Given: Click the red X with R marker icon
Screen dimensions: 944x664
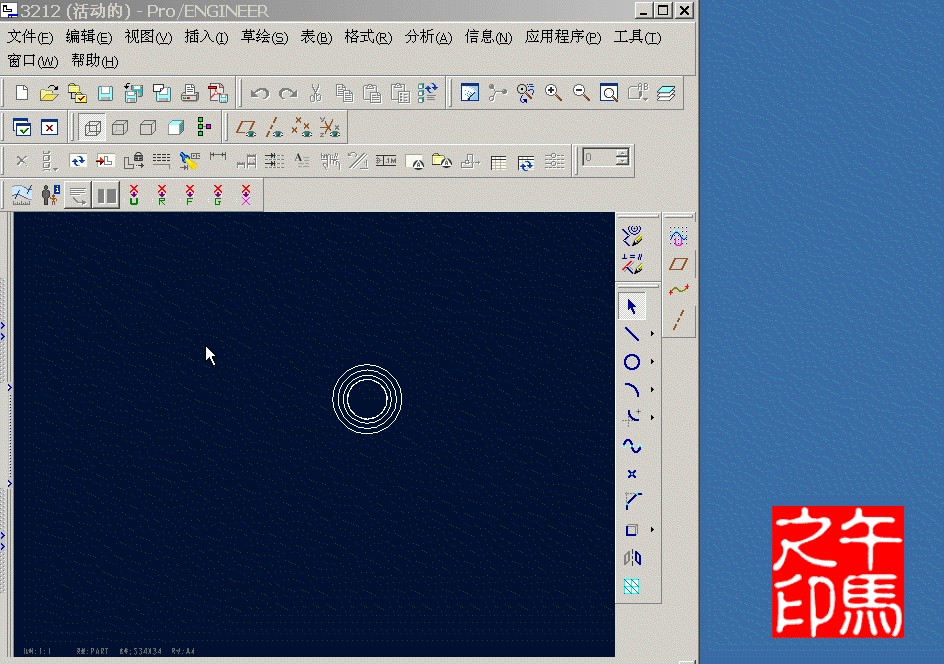Looking at the screenshot, I should (x=162, y=195).
